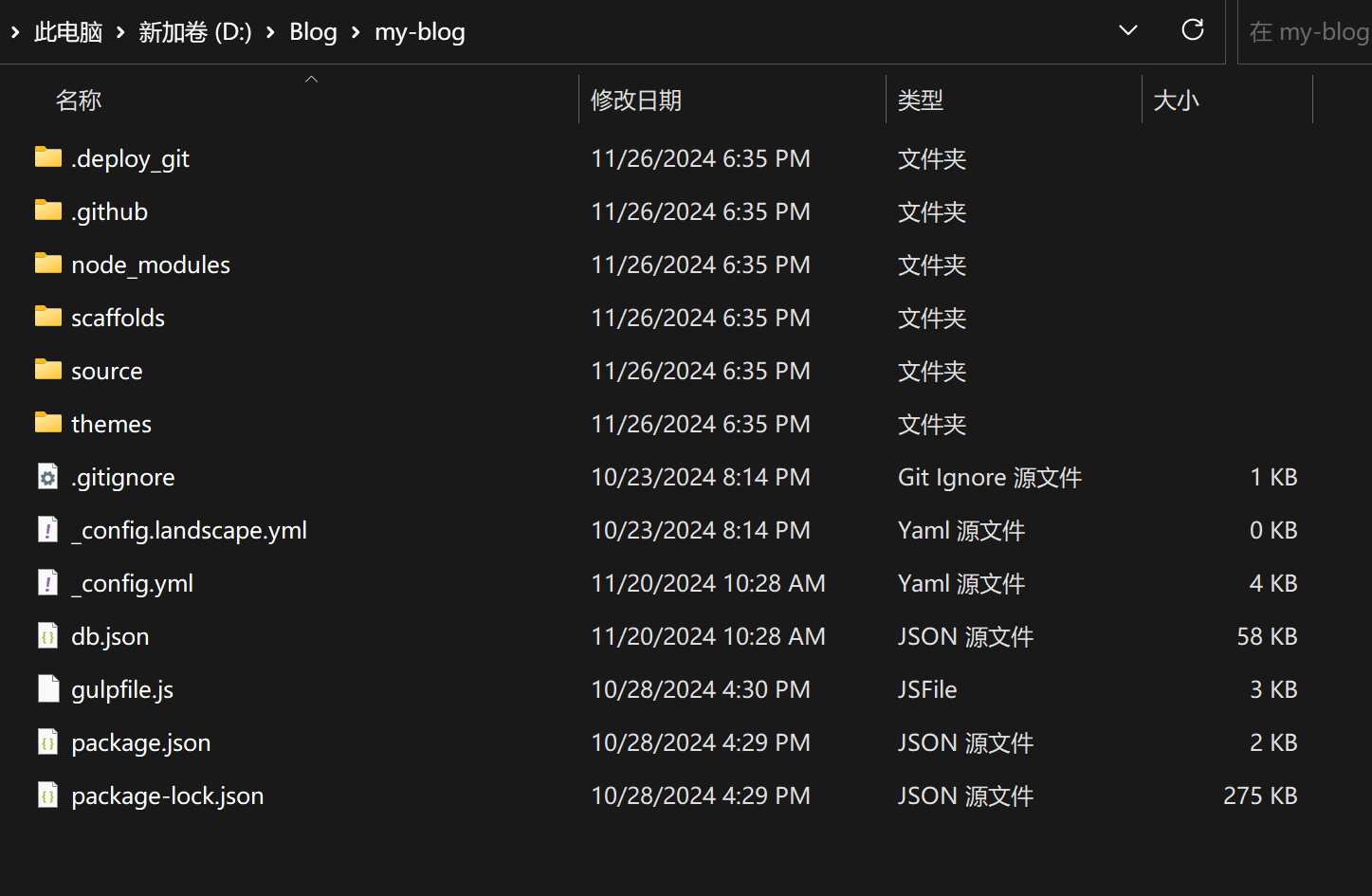This screenshot has height=896, width=1372.
Task: Select the source folder row
Action: [x=666, y=371]
